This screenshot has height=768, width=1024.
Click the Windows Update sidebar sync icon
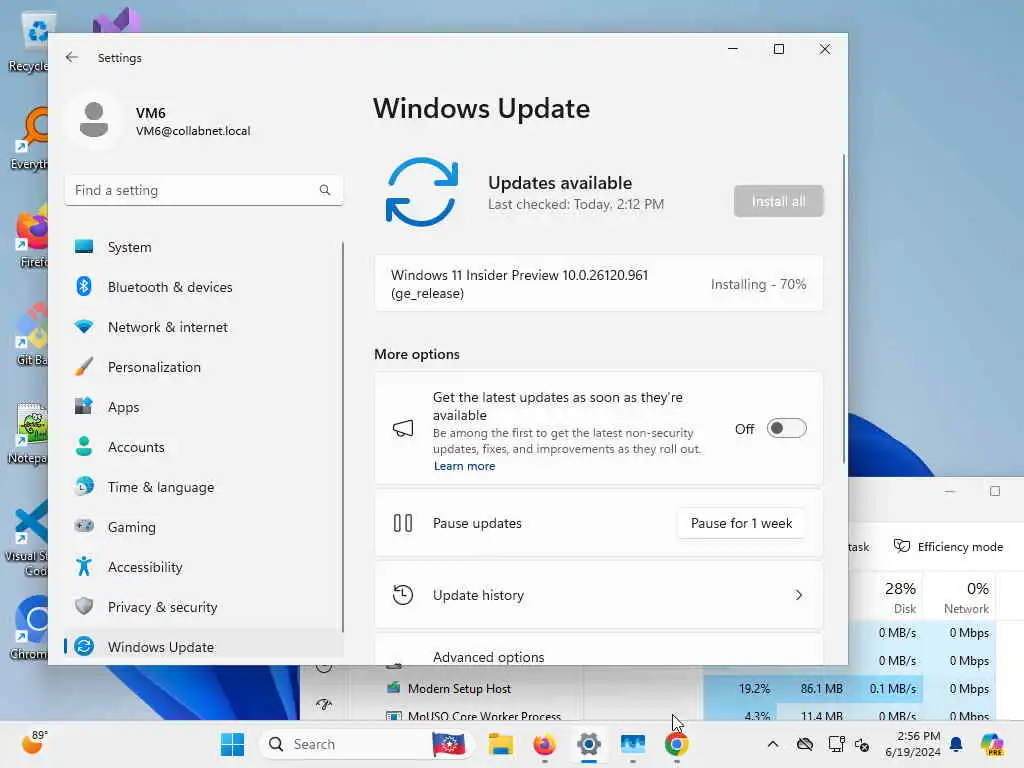84,646
